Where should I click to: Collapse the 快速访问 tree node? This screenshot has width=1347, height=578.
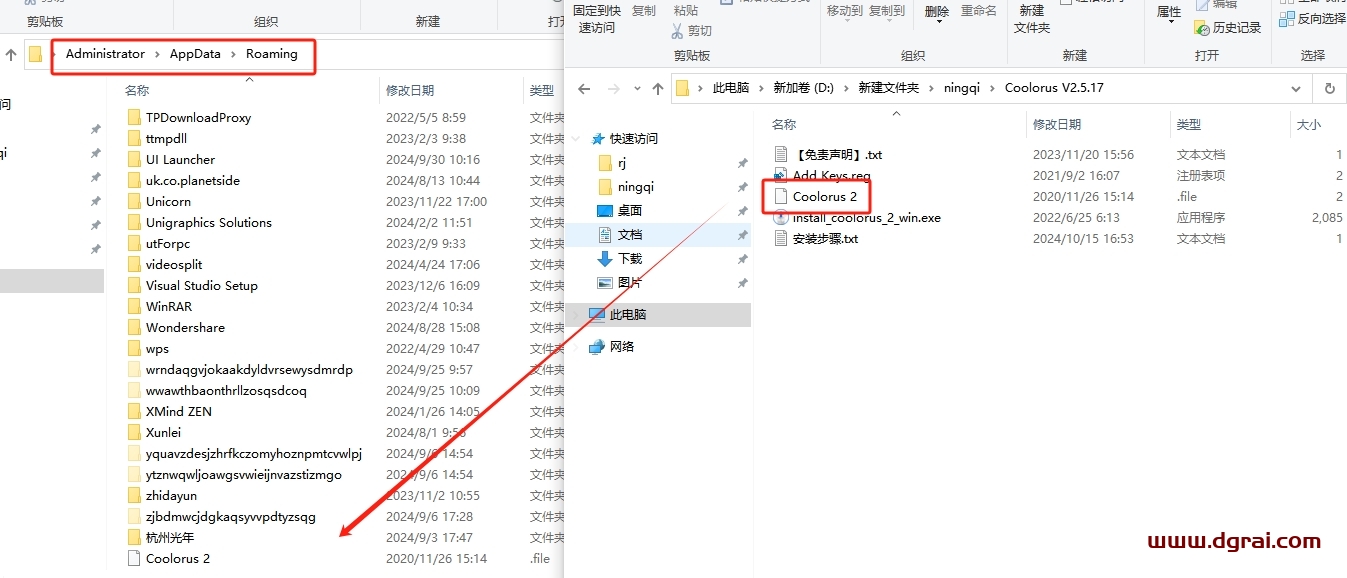point(577,138)
